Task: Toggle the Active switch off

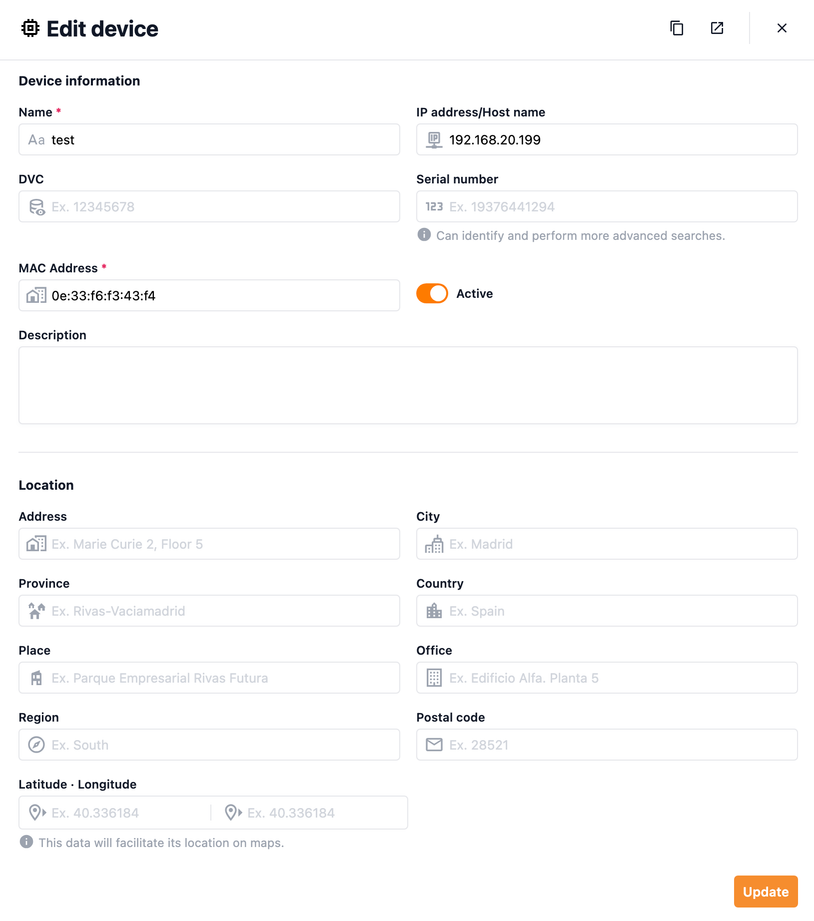Action: pyautogui.click(x=432, y=294)
